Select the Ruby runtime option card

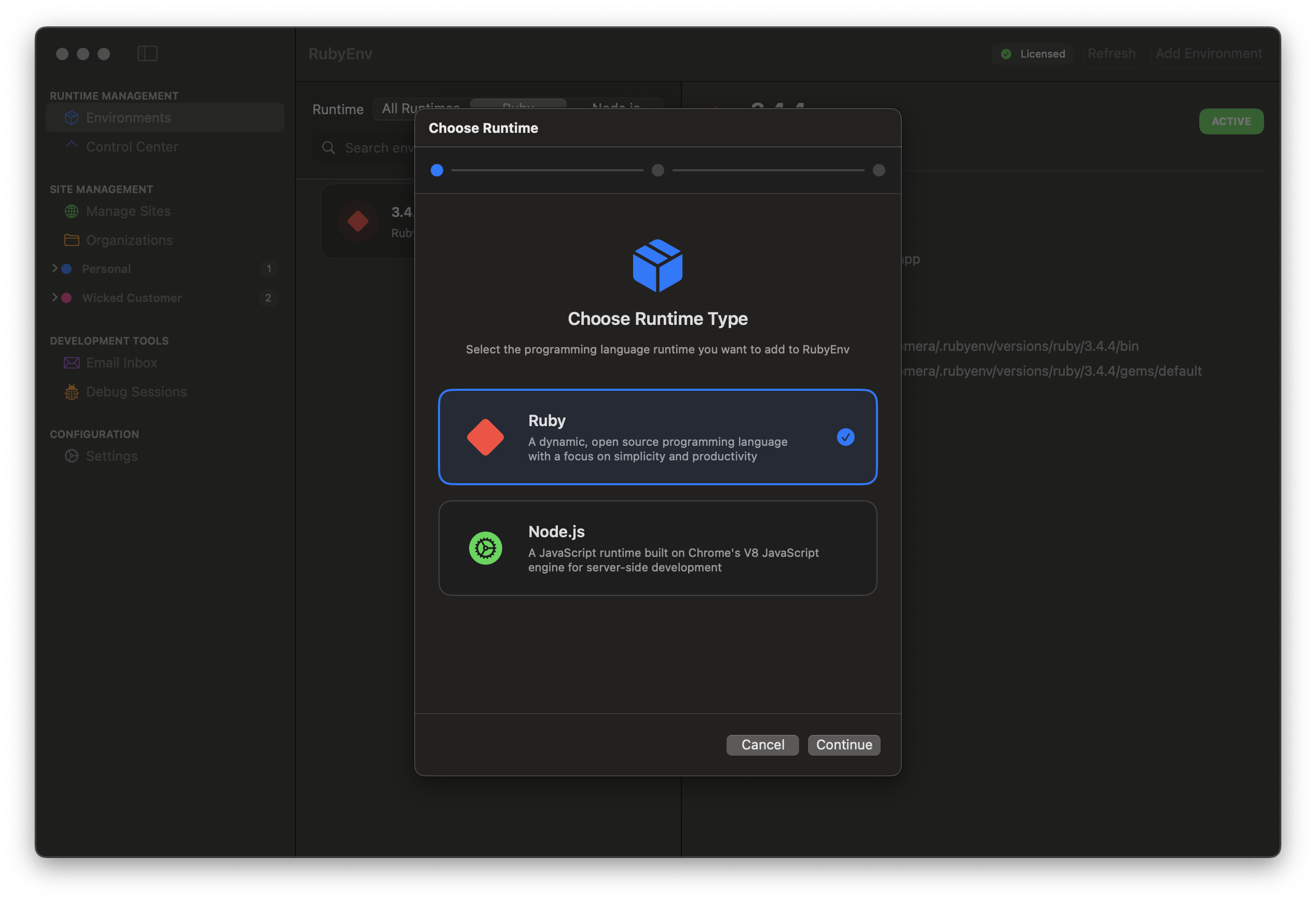tap(657, 436)
